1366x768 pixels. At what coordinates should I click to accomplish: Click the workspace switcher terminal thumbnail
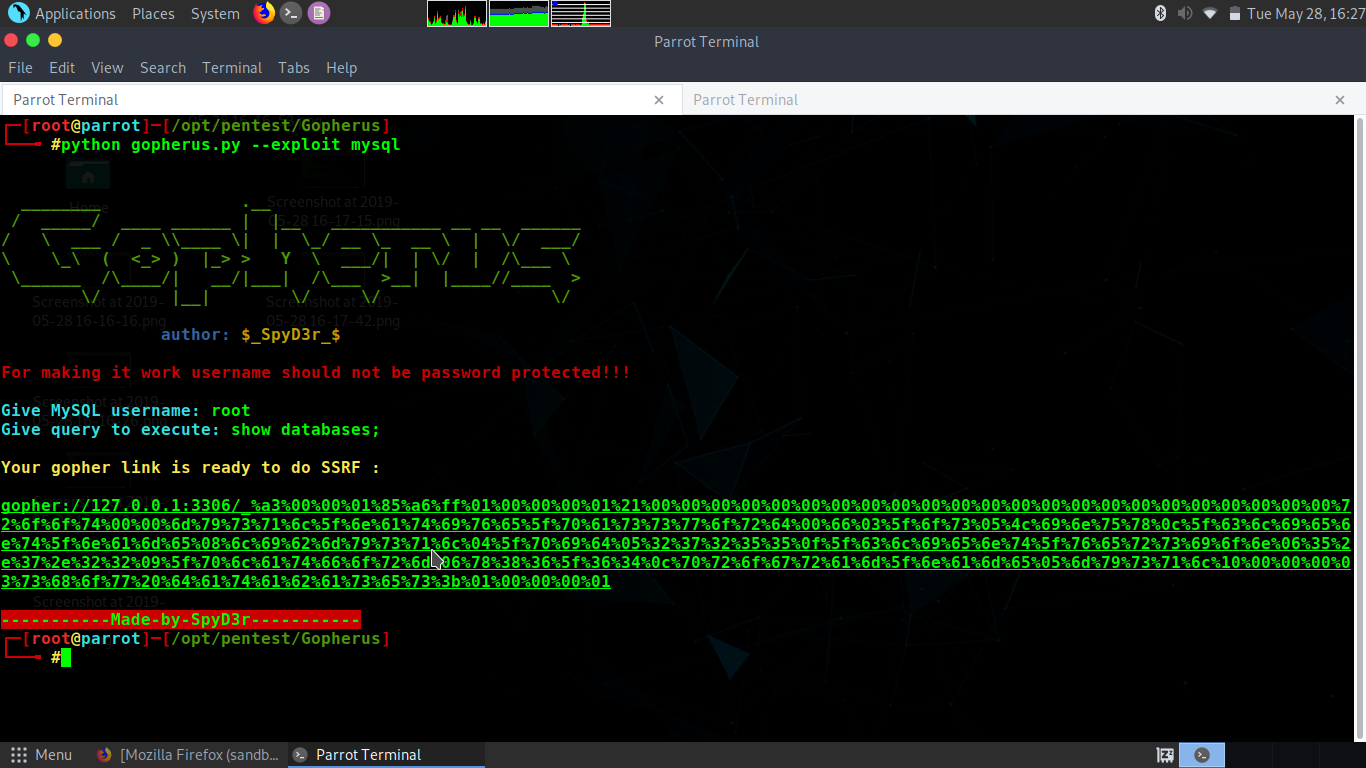click(1203, 755)
